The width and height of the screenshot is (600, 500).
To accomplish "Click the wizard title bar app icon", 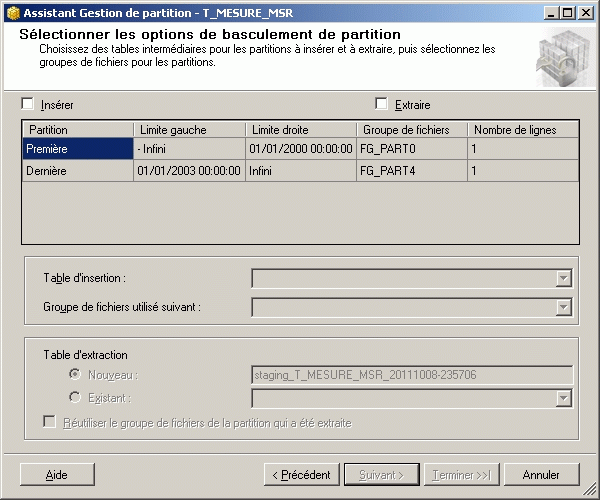I will pyautogui.click(x=11, y=12).
